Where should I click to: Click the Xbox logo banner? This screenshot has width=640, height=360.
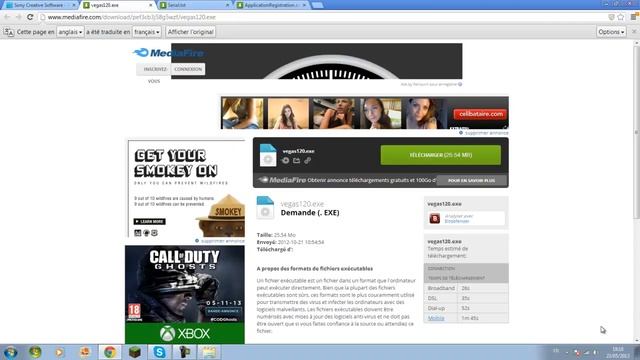(185, 333)
